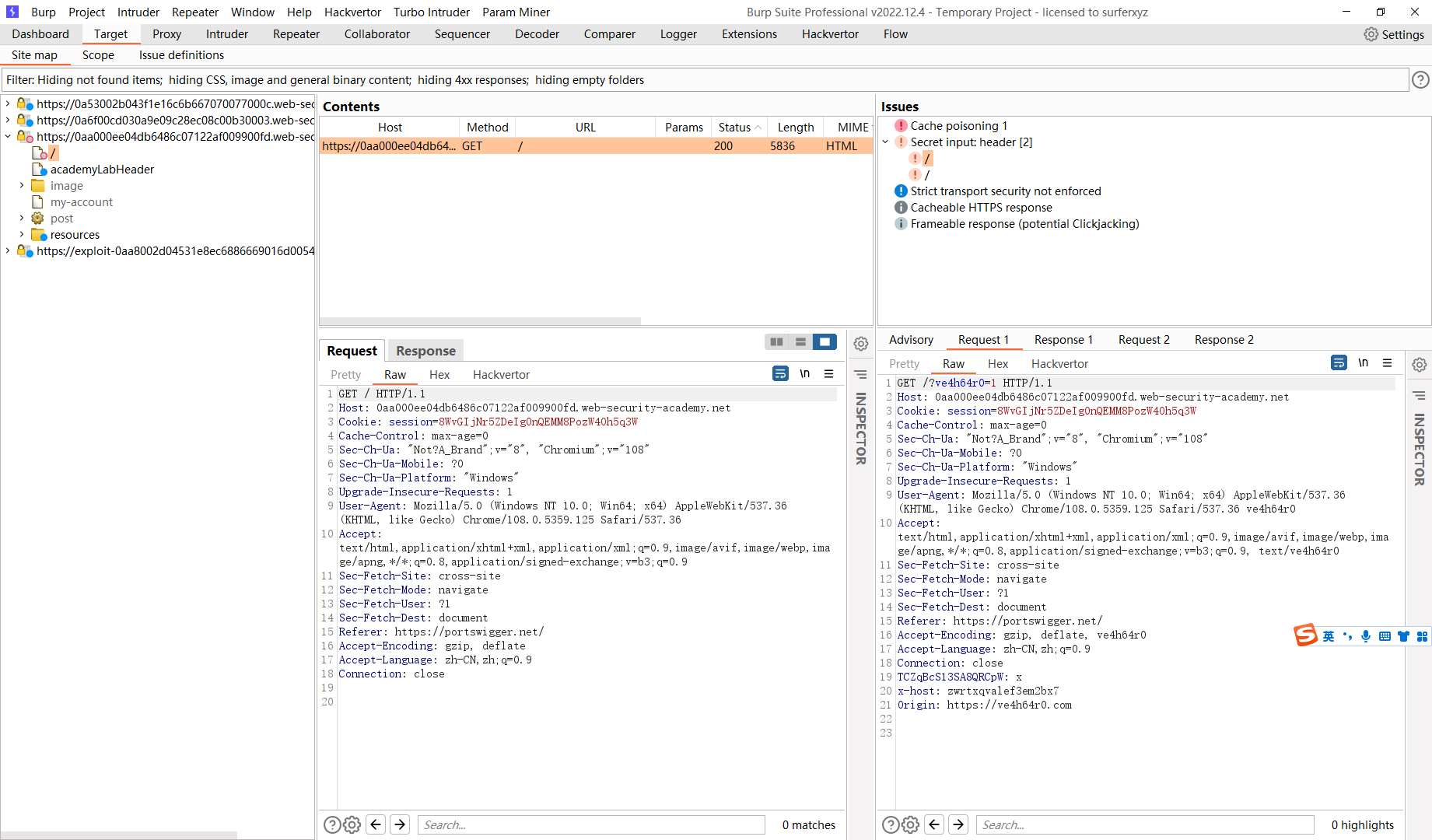Click the Request editor search field

(591, 825)
